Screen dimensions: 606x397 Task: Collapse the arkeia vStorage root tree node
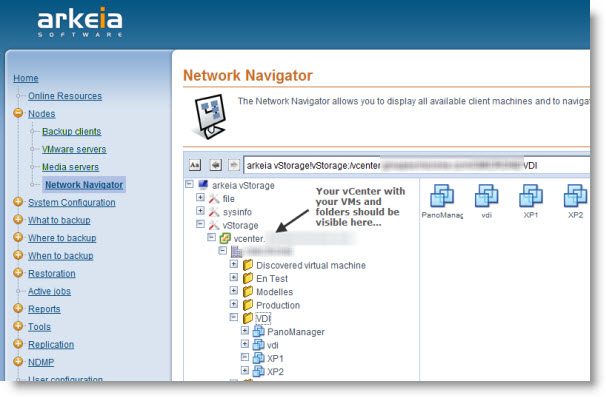pyautogui.click(x=189, y=184)
